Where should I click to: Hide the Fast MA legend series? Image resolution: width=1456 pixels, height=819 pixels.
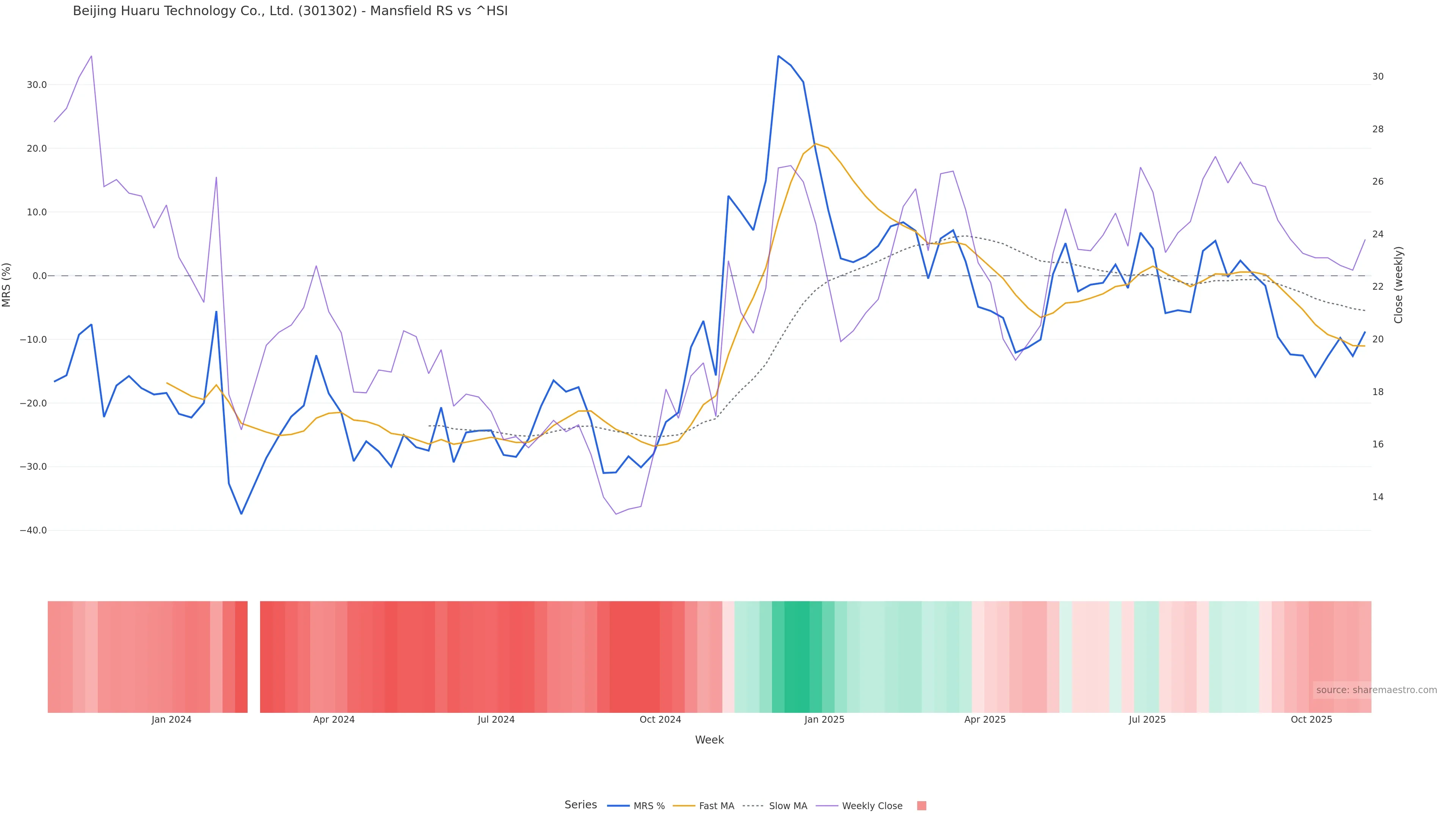[716, 806]
